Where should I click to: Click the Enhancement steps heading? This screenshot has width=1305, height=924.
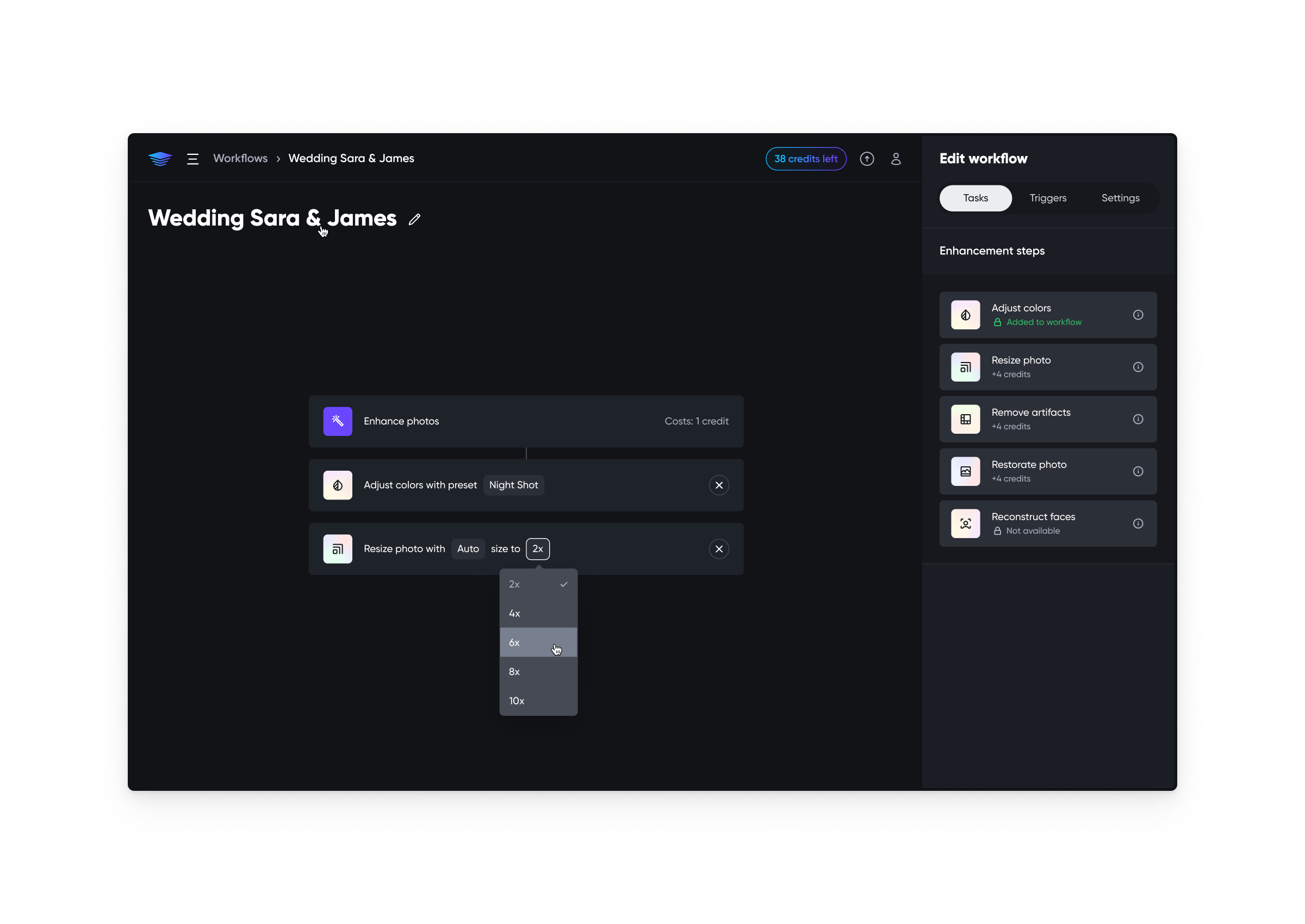pyautogui.click(x=991, y=251)
